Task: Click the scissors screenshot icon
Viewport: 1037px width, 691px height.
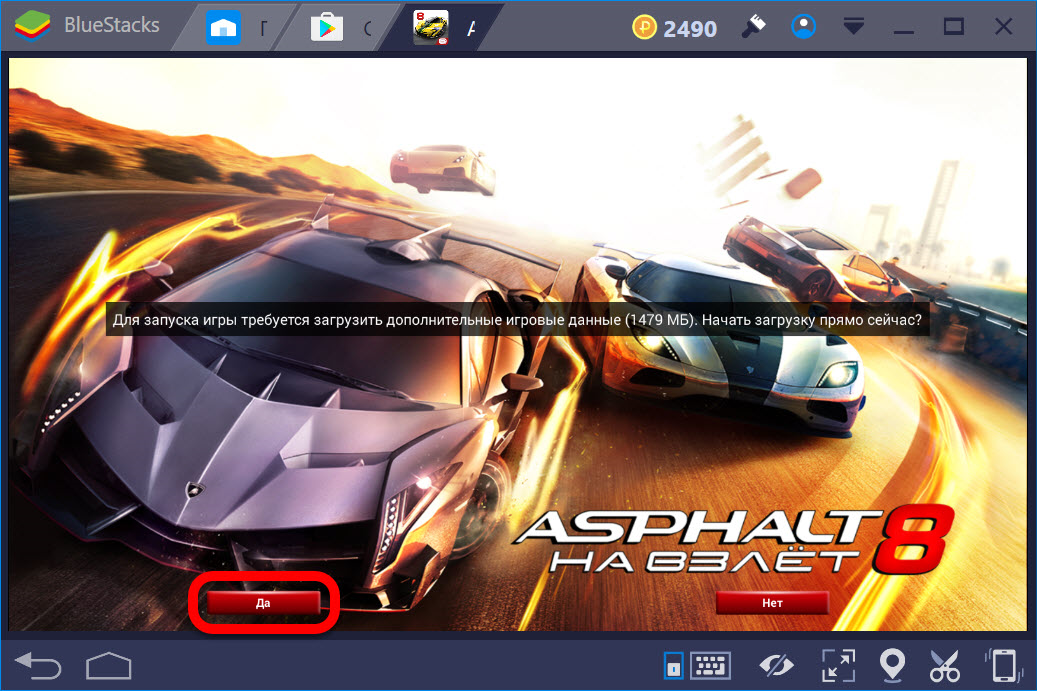Action: click(x=945, y=665)
